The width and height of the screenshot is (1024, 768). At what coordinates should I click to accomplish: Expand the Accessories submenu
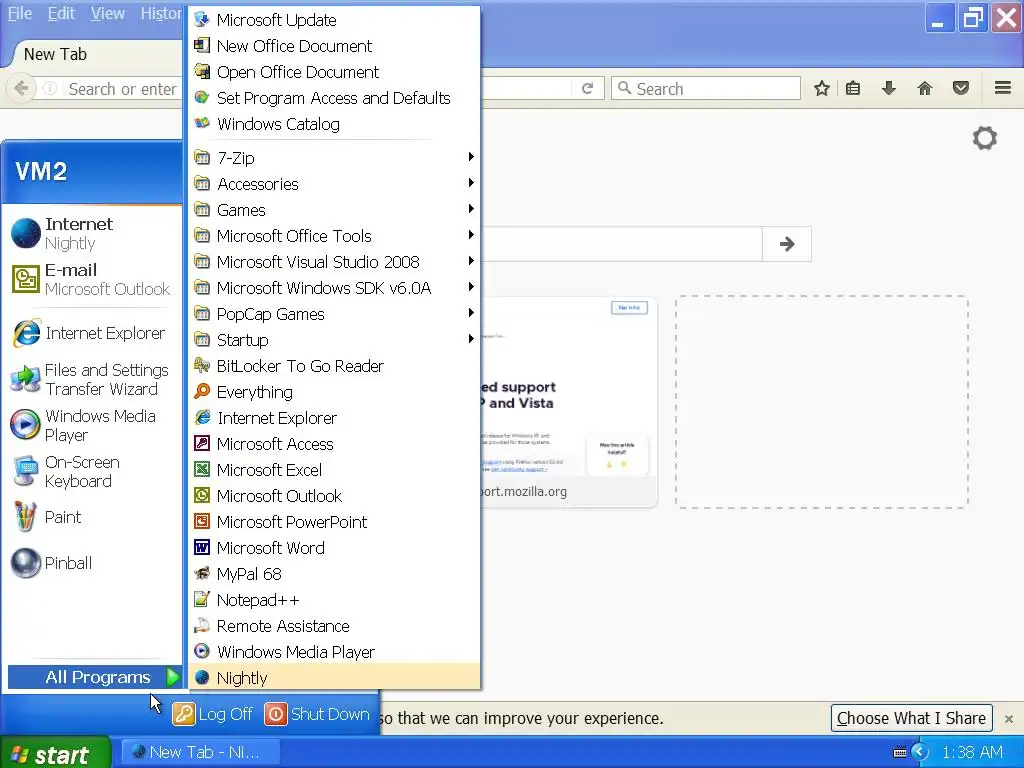pyautogui.click(x=334, y=184)
